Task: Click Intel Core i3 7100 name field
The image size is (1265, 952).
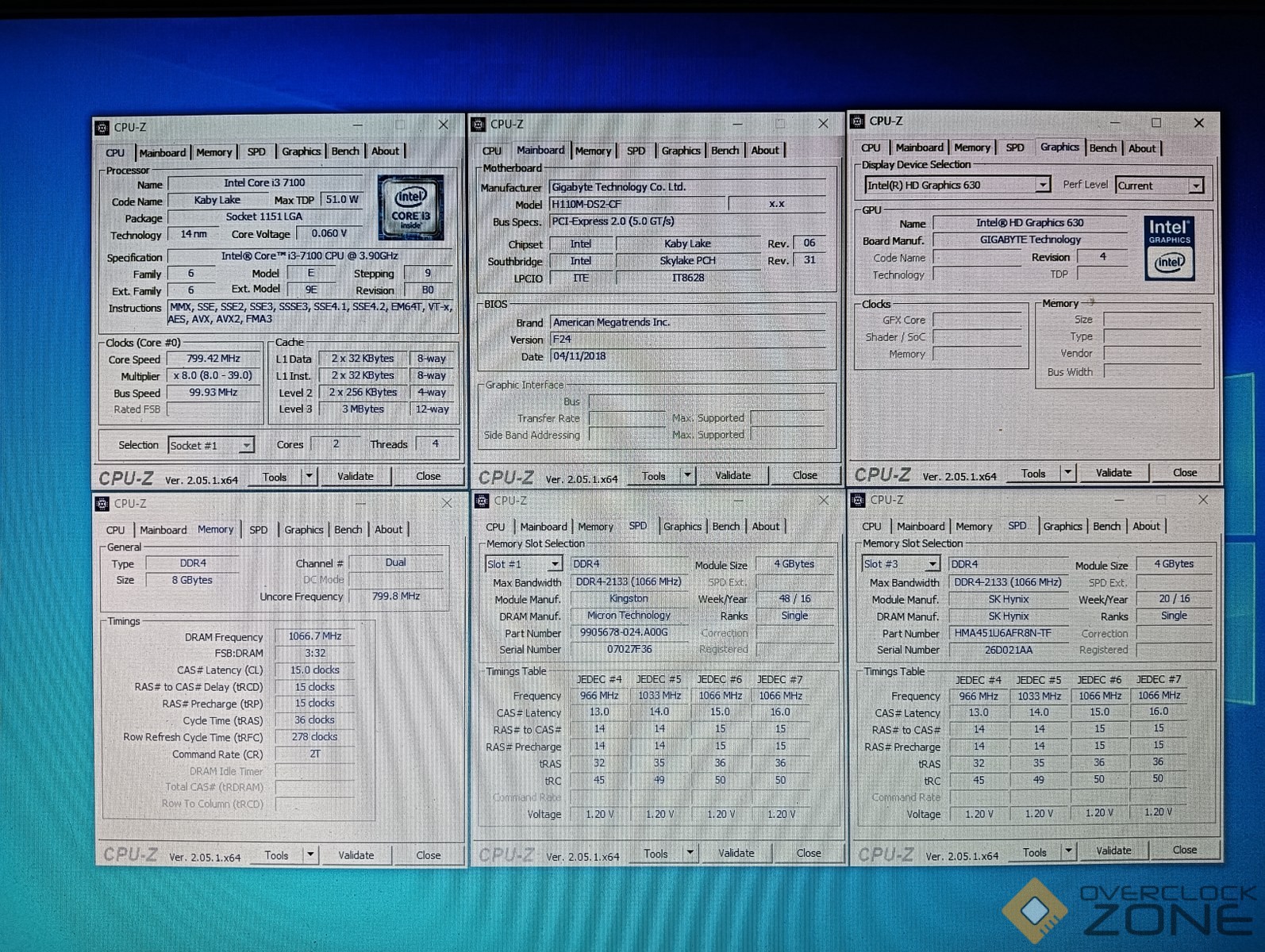Action: tap(265, 183)
